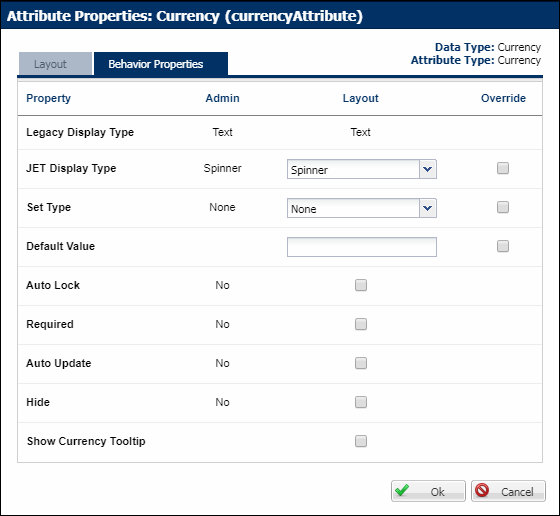Screen dimensions: 560x516
Task: Open the JET Display Type Spinner dropdown
Action: tap(361, 169)
